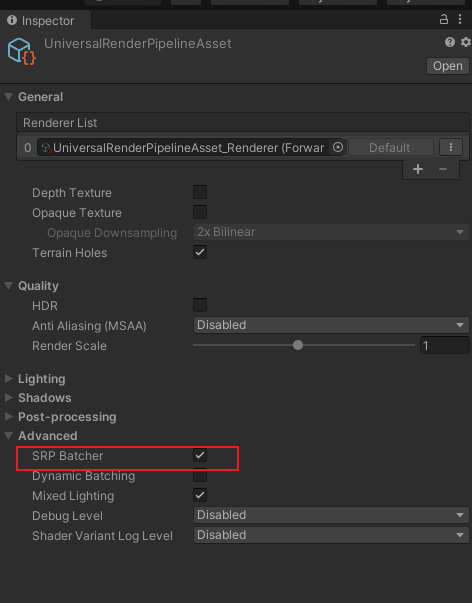Disable the Terrain Holes checkbox

[200, 252]
